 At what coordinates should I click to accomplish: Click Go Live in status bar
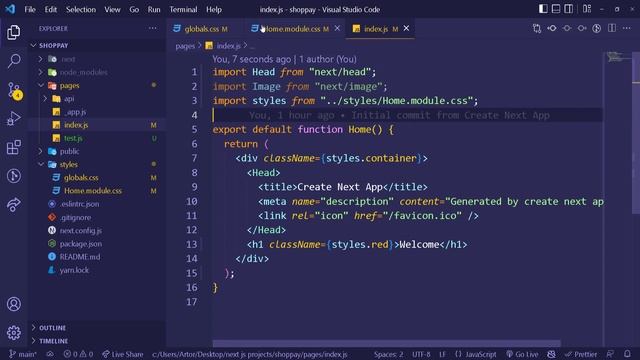[x=522, y=354]
